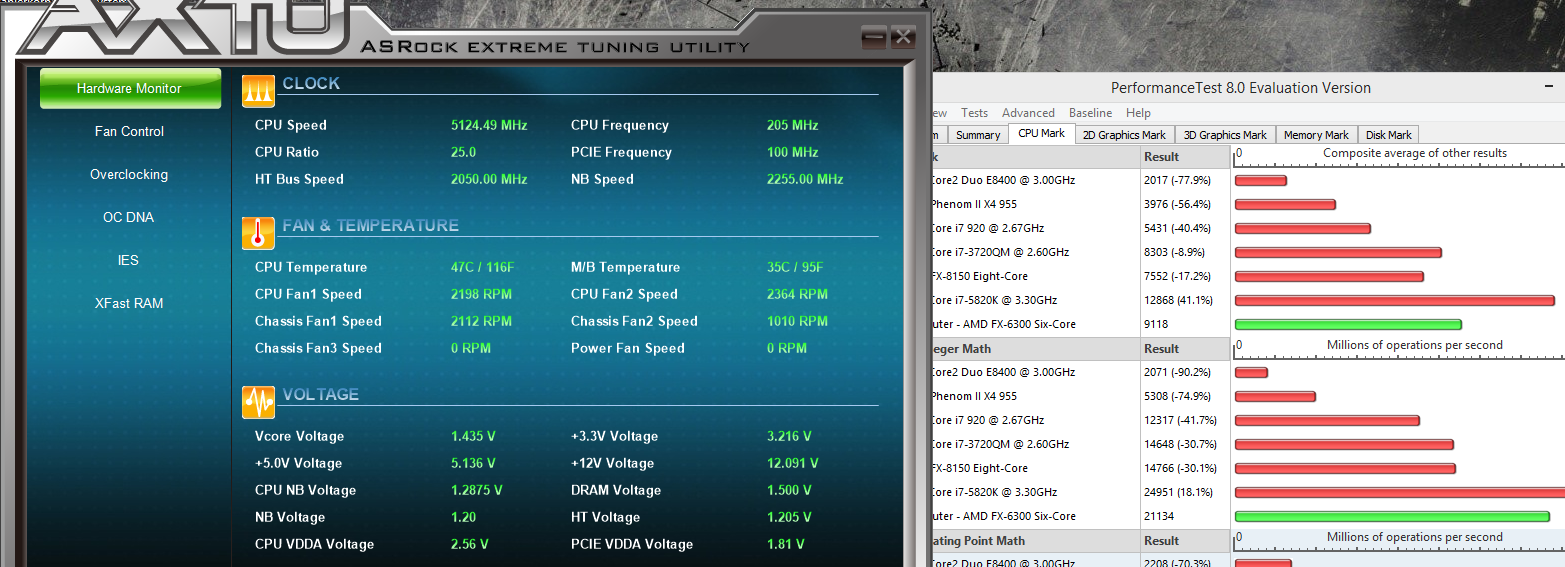This screenshot has width=1565, height=567.
Task: Click the NB Speed value 2255.00 MHz
Action: pyautogui.click(x=805, y=179)
